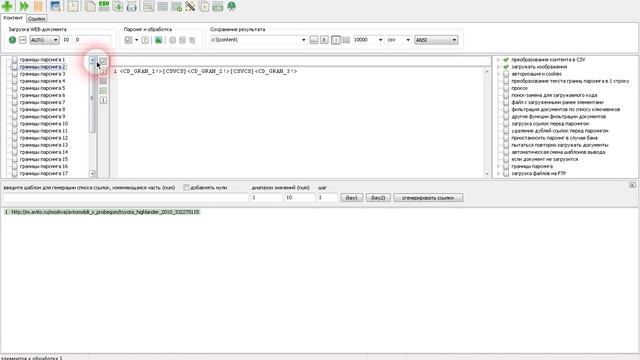640x360 pixels.
Task: Click the шаг step field
Action: point(327,198)
